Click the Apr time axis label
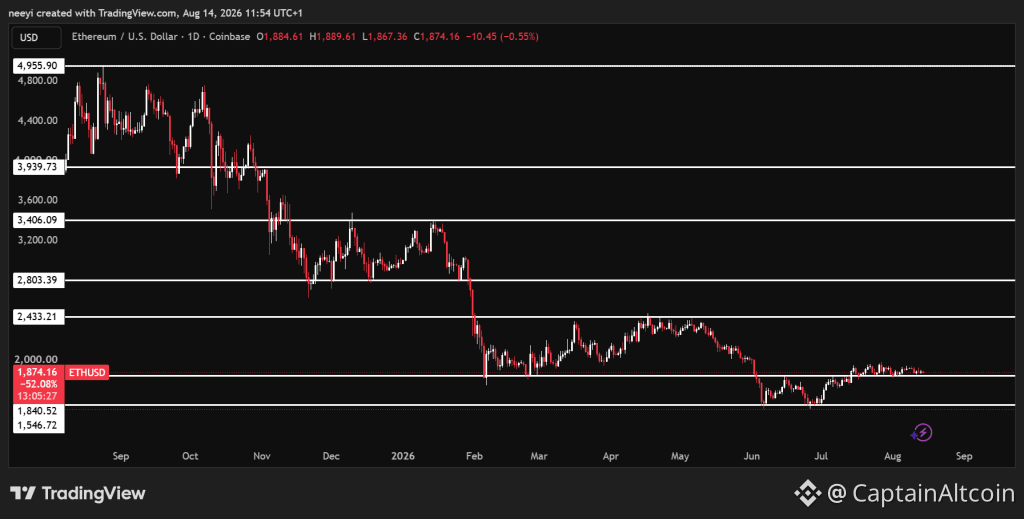The image size is (1024, 519). coord(611,456)
